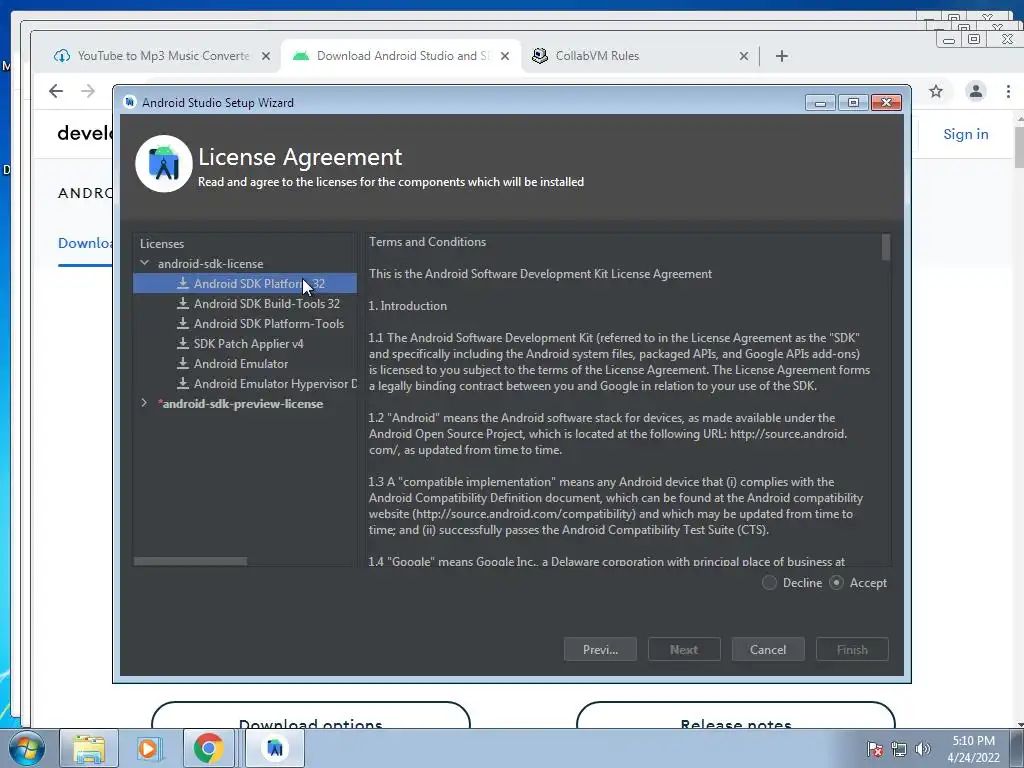Select Android Emulator Hypervisor Driver item
1024x768 pixels.
point(245,383)
